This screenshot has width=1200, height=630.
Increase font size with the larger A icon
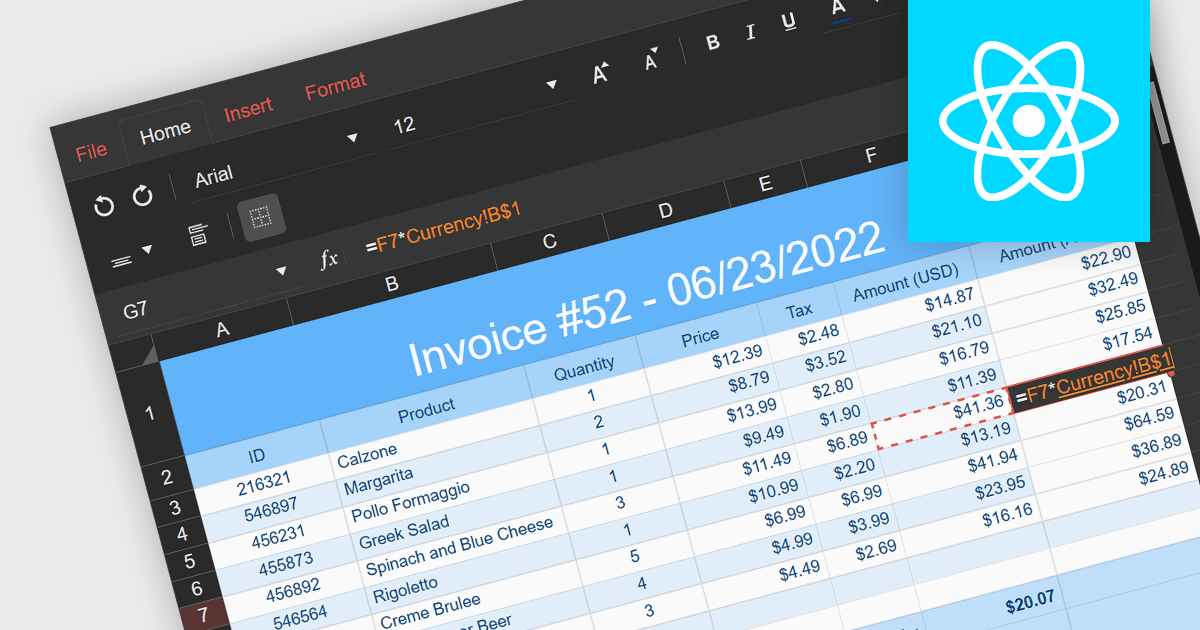601,73
